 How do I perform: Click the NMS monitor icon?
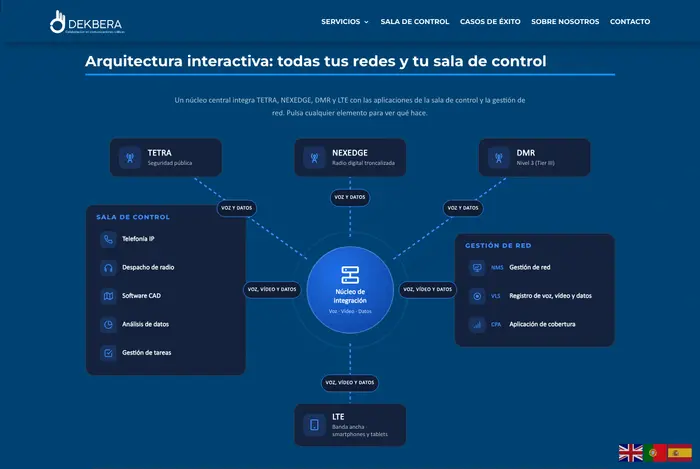pyautogui.click(x=477, y=268)
